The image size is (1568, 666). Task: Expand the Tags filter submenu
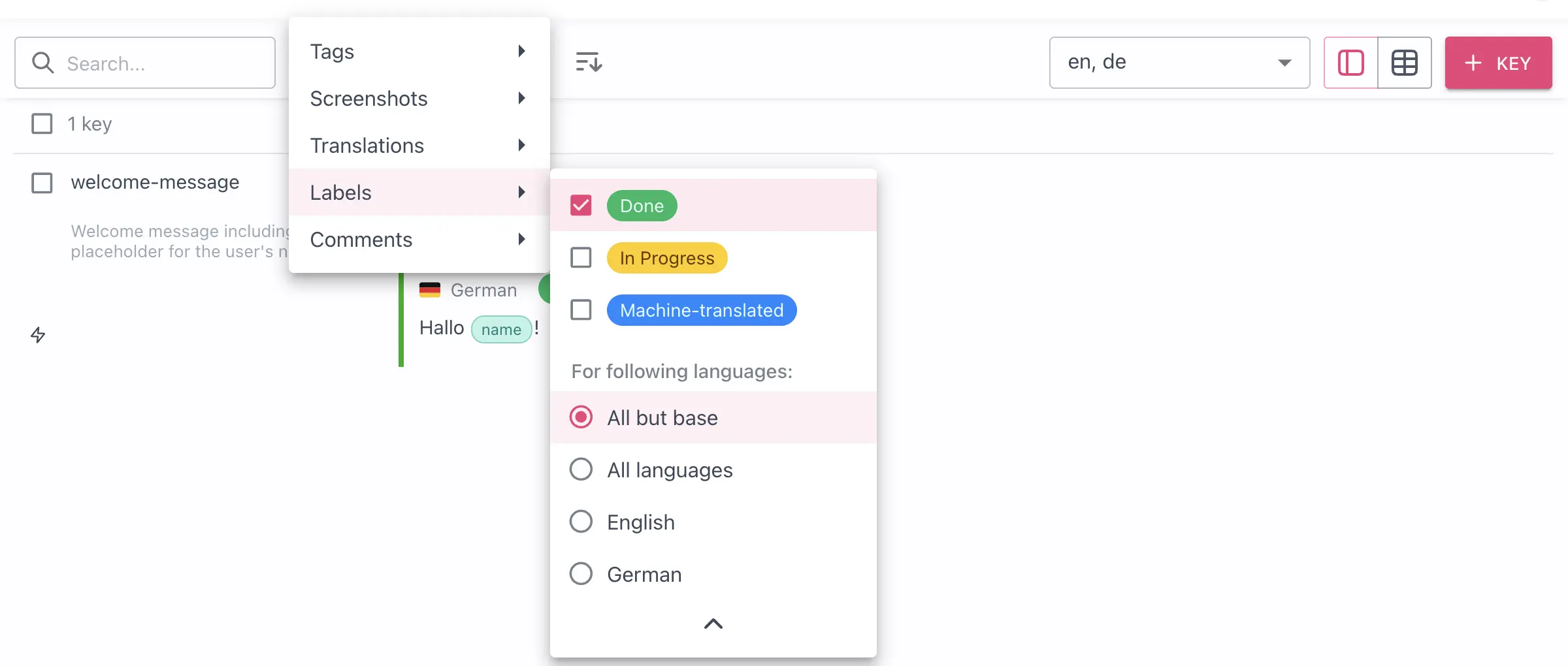click(418, 52)
